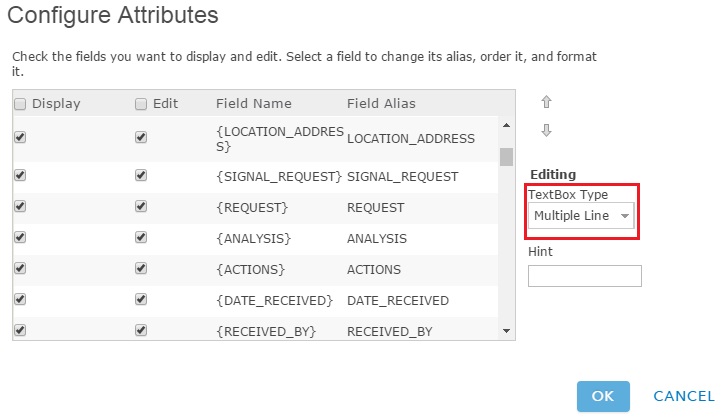Select the {ACTIONS} field row

[x=252, y=269]
